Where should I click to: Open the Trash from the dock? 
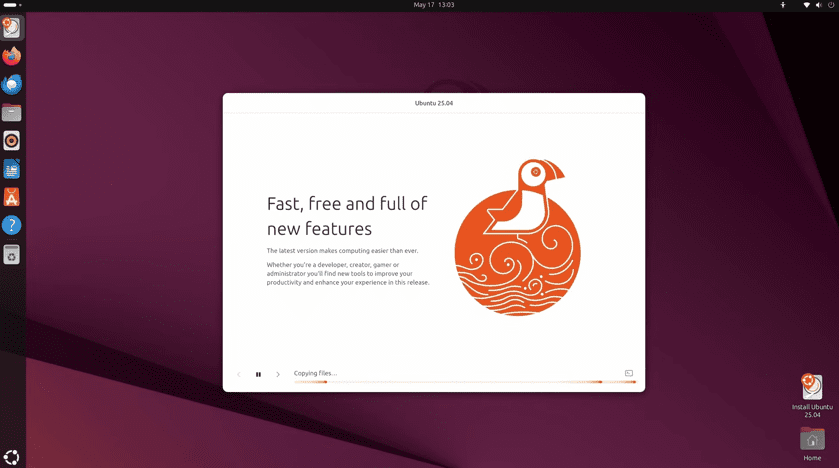(12, 255)
